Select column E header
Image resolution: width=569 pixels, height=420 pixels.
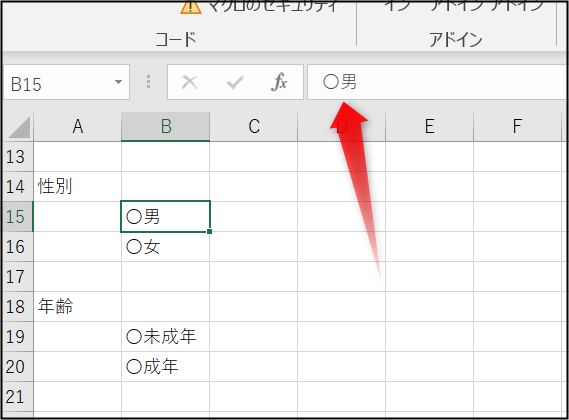430,127
